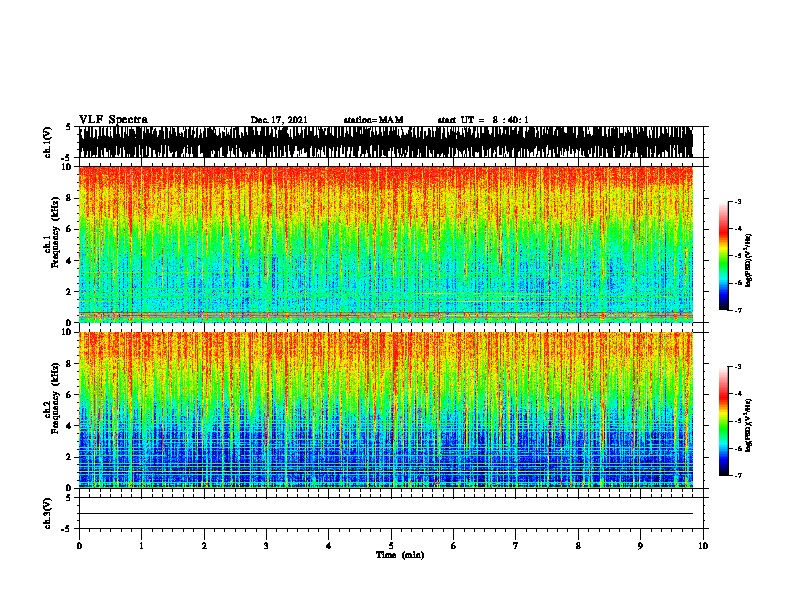The height and width of the screenshot is (612, 792).
Task: Click the flat ch.3 voltage line
Action: (x=386, y=514)
